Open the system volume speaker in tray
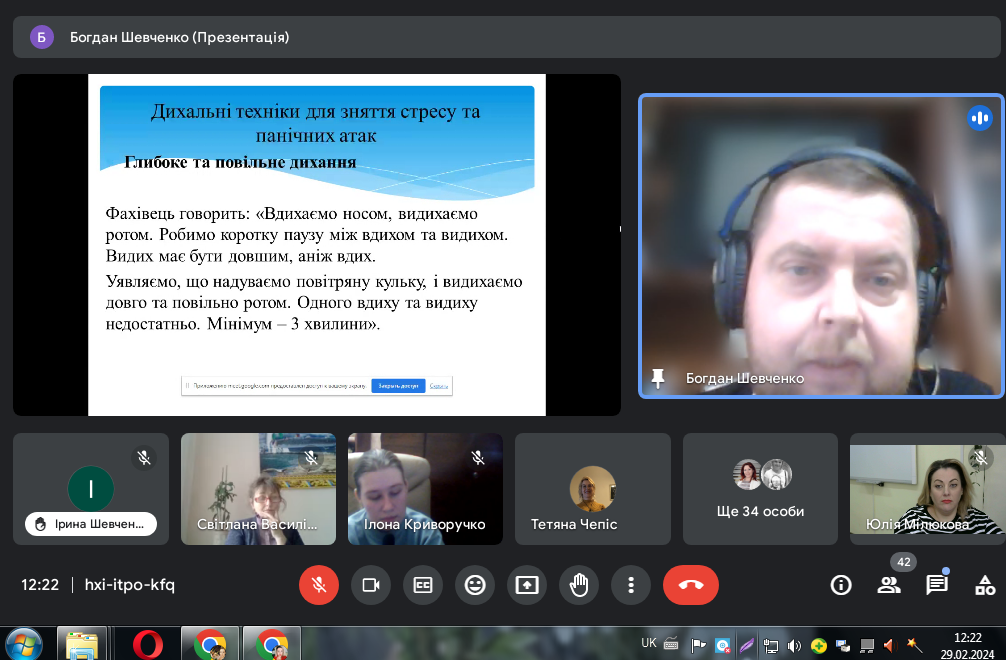Image resolution: width=1006 pixels, height=660 pixels. [x=795, y=645]
